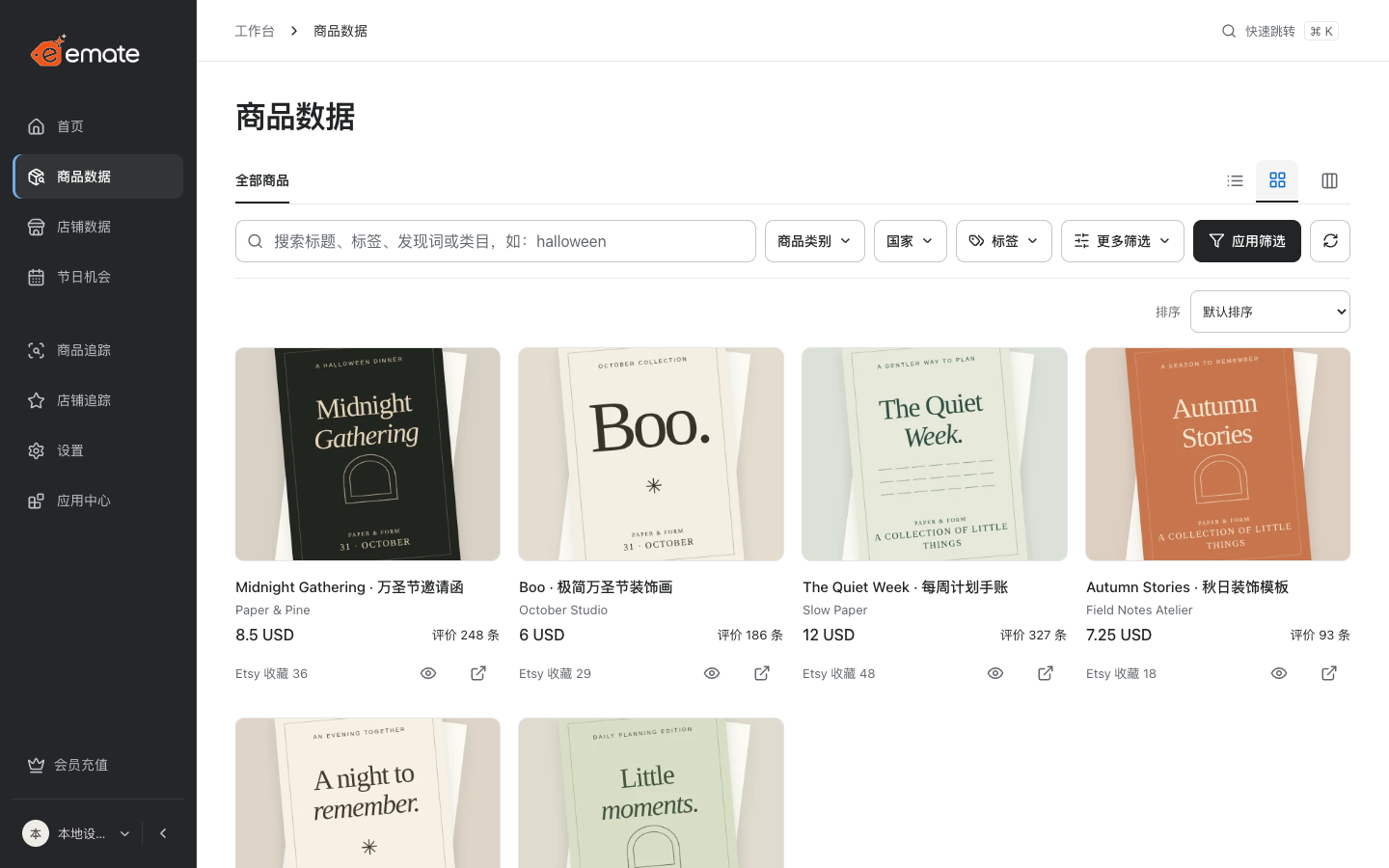Click the 12 USD price
Screen dimensions: 1389x868
click(x=829, y=635)
